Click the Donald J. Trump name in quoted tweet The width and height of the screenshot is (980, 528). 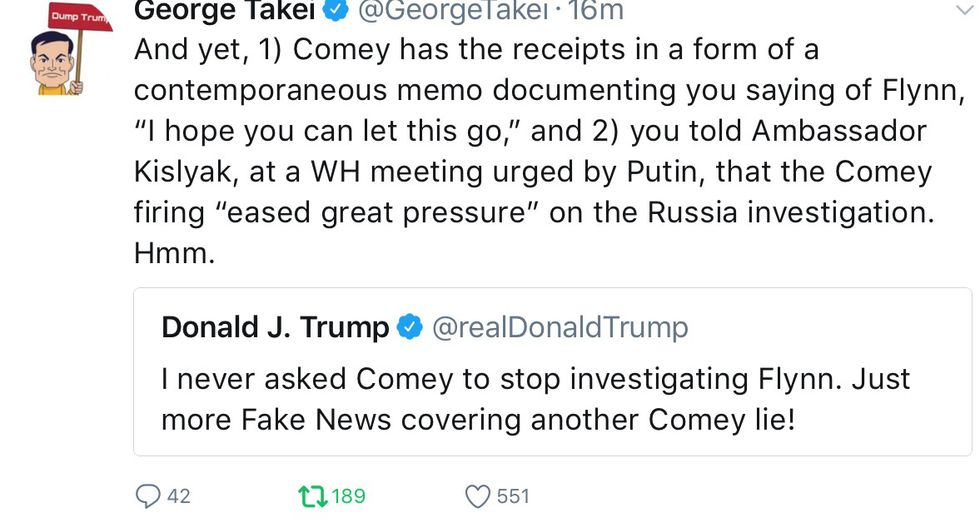(x=275, y=327)
